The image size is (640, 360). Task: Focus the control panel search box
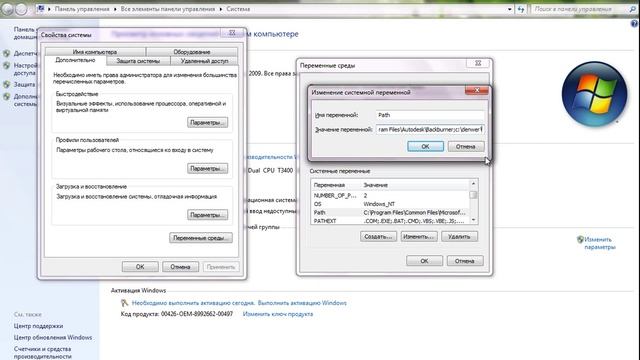[580, 9]
